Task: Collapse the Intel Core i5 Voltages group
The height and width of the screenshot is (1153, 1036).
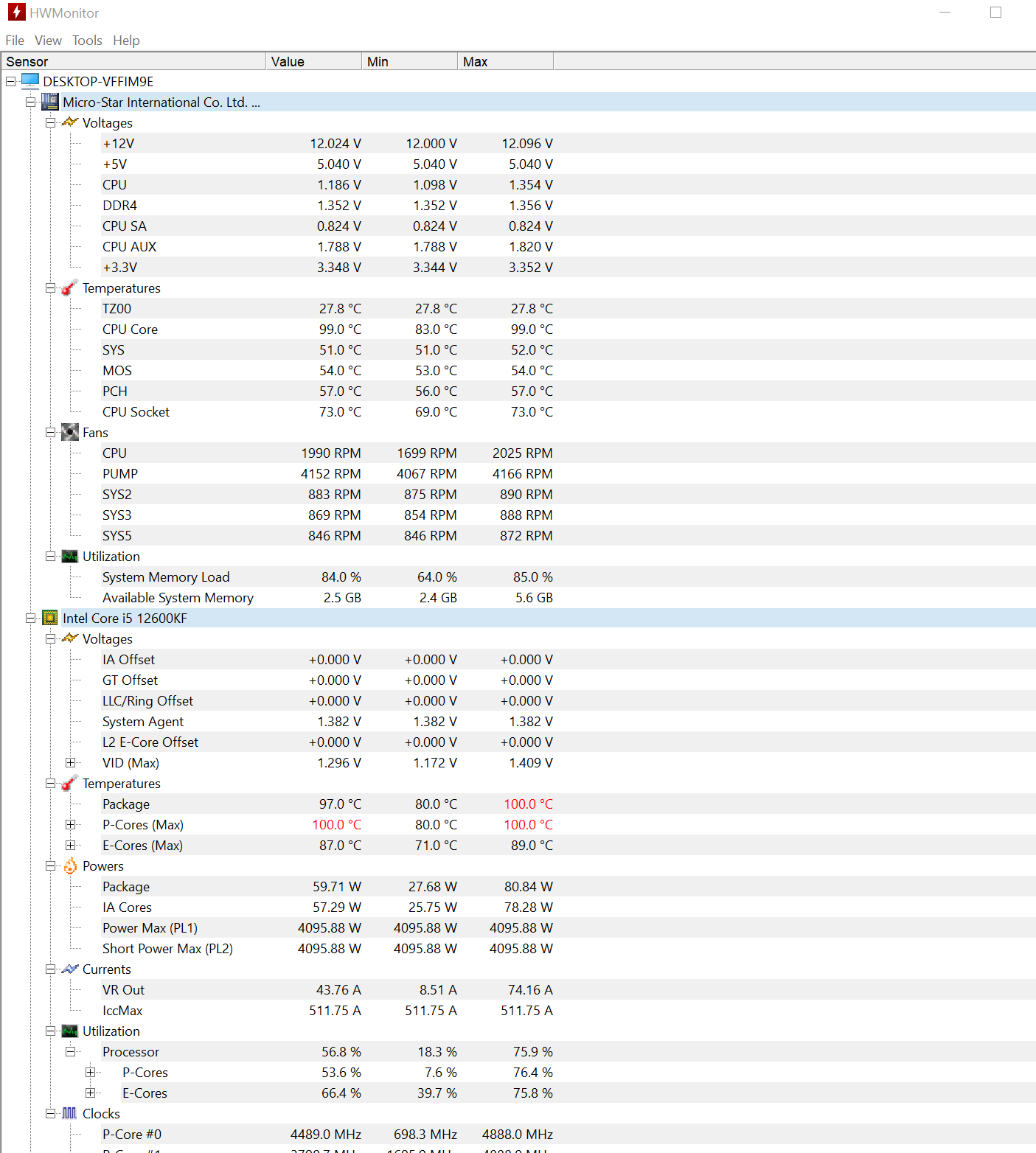Action: coord(51,638)
